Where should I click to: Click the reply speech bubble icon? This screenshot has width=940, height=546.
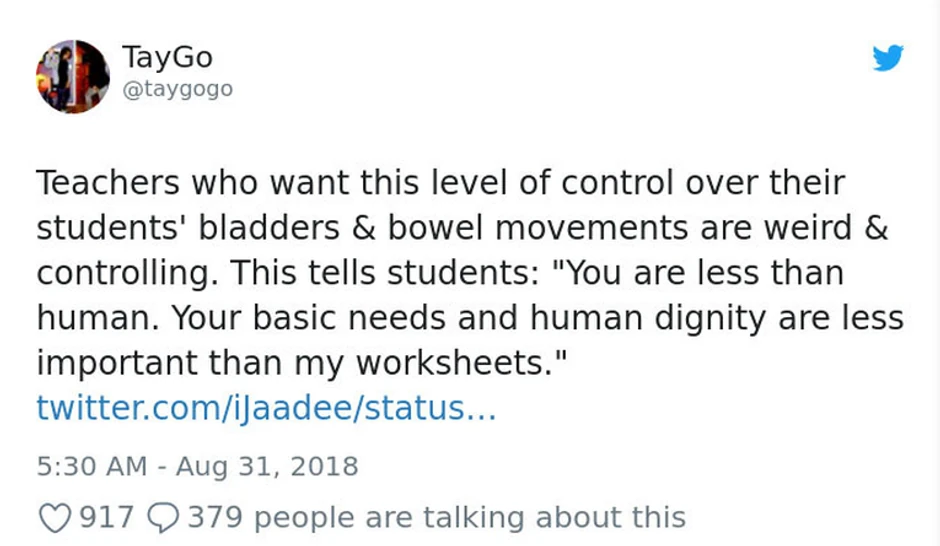coord(161,516)
